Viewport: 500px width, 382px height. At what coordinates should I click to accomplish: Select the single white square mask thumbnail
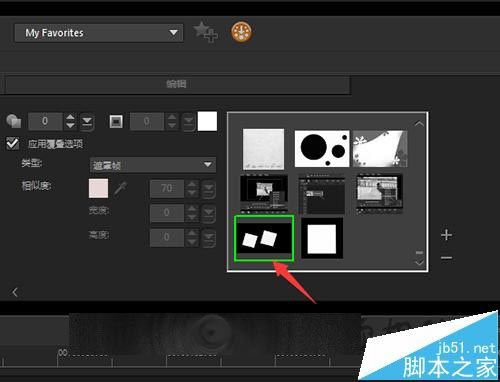click(322, 238)
